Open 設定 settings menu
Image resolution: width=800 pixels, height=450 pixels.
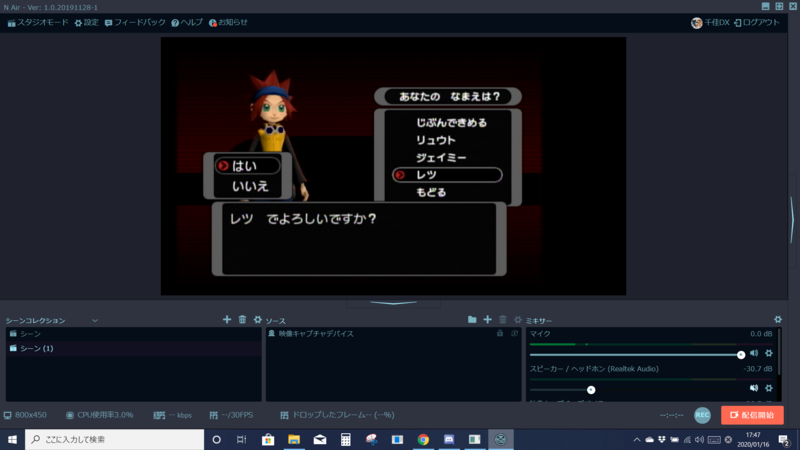pyautogui.click(x=86, y=22)
